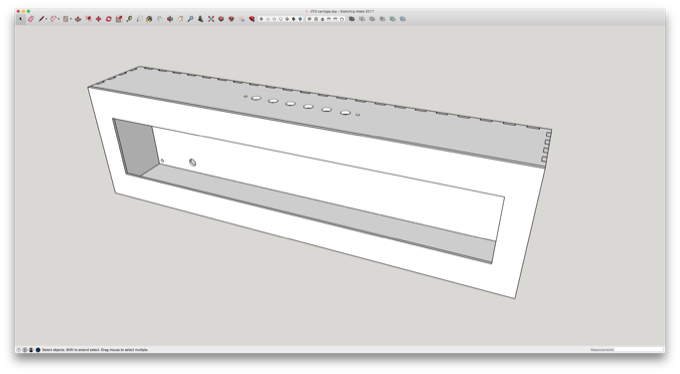
Task: Click the Zoom Extents tool
Action: (x=211, y=19)
